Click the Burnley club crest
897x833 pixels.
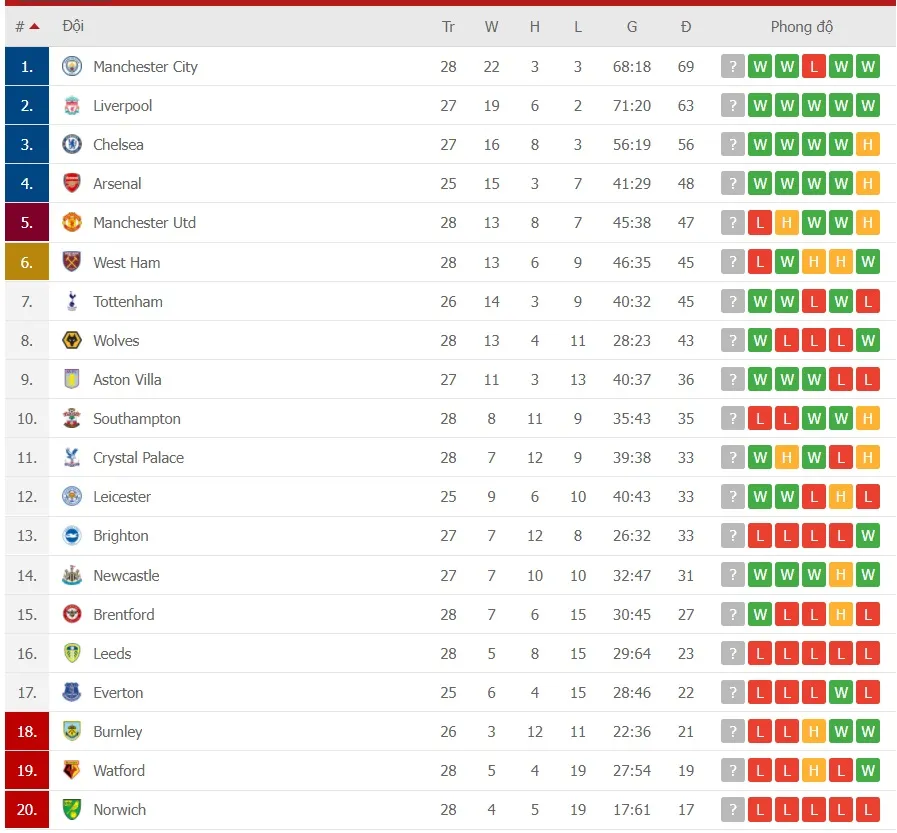pos(70,731)
